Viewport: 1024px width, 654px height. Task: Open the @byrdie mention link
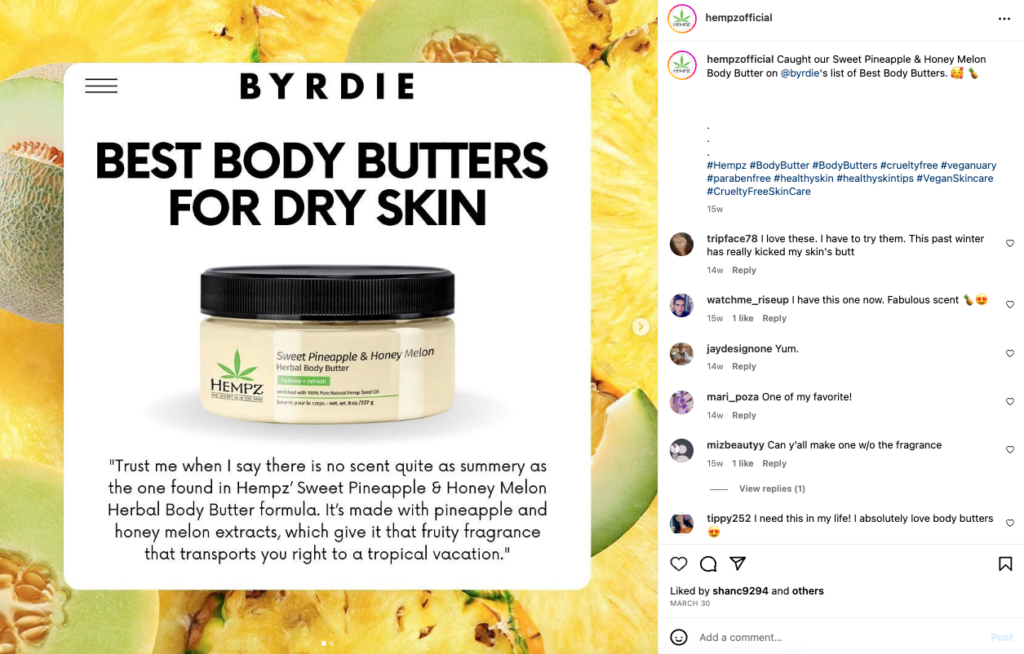pos(799,73)
